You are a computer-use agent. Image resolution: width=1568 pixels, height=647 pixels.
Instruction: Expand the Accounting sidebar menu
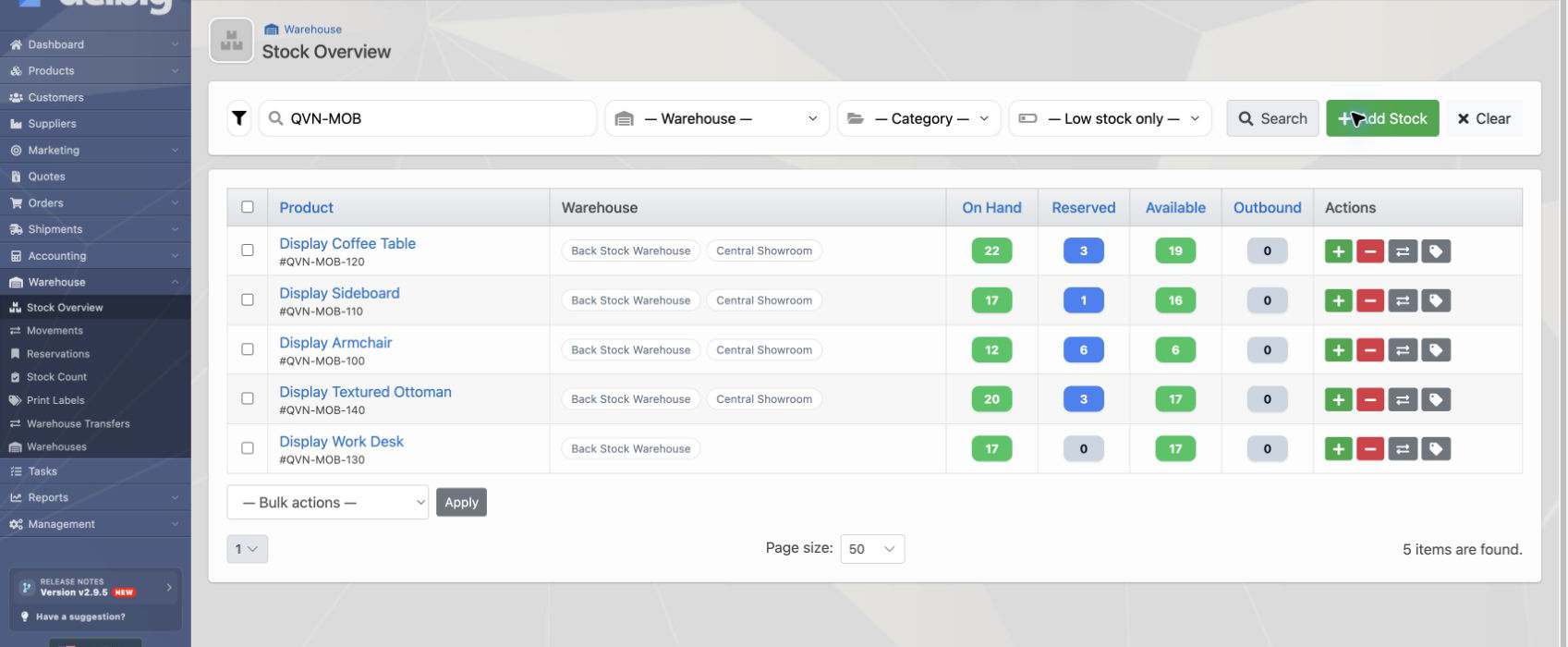point(95,256)
